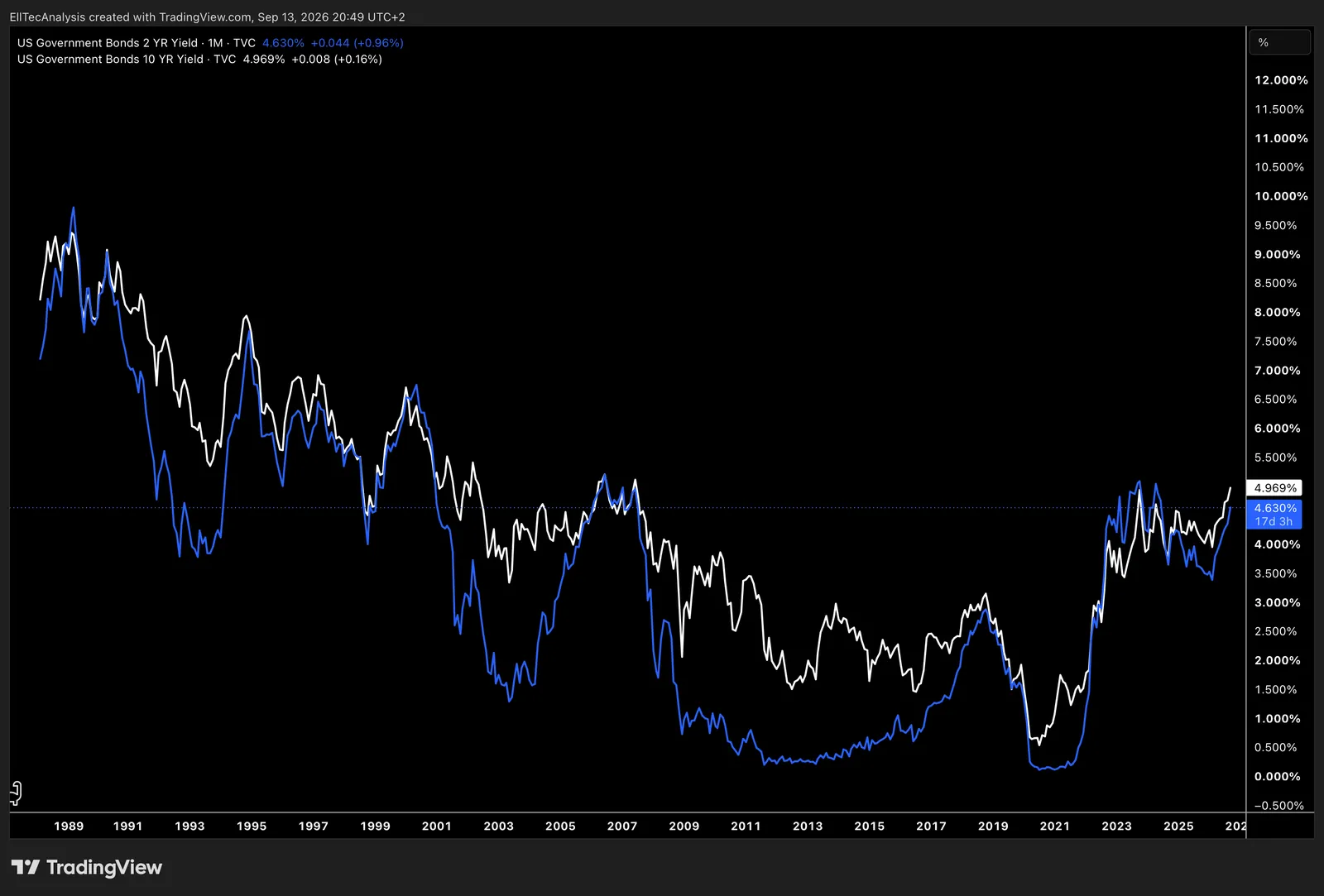Click the white 4.969% price tag on scale
1324x896 pixels.
tap(1274, 488)
